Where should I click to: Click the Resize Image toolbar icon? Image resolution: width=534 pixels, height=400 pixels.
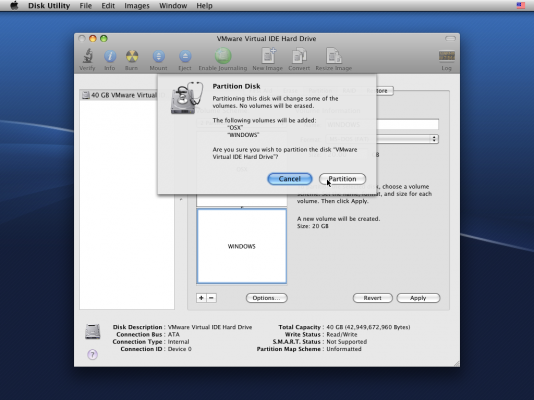(x=333, y=55)
